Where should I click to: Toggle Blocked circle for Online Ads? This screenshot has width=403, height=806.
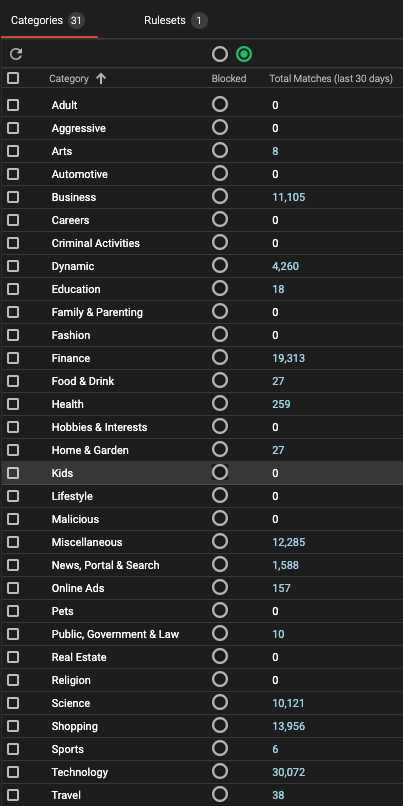[219, 587]
